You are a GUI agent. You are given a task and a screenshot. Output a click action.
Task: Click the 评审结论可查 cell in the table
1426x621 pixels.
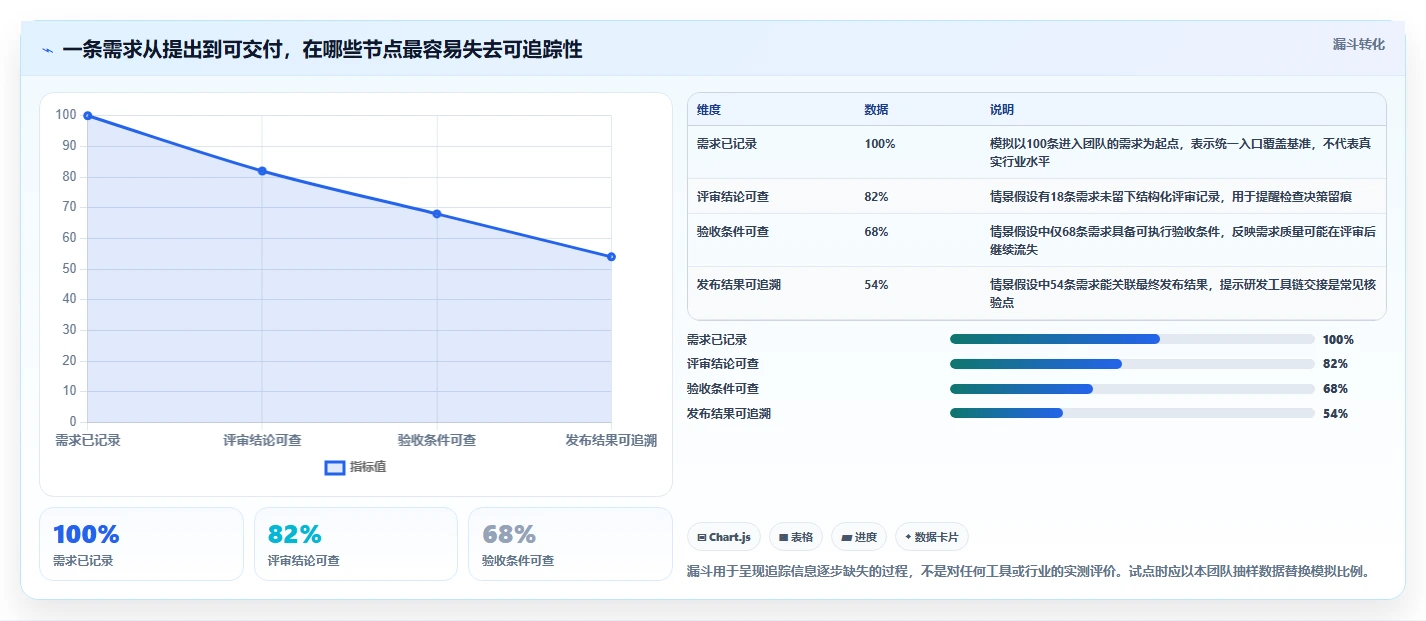pos(733,197)
